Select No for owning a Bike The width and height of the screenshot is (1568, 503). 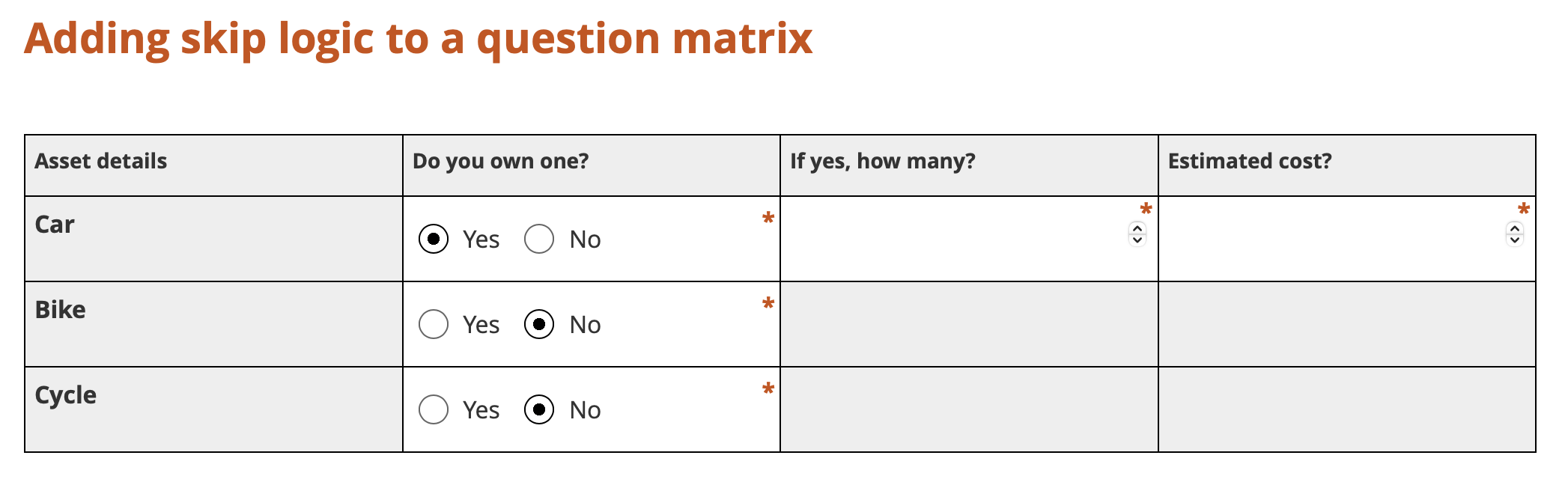[538, 324]
